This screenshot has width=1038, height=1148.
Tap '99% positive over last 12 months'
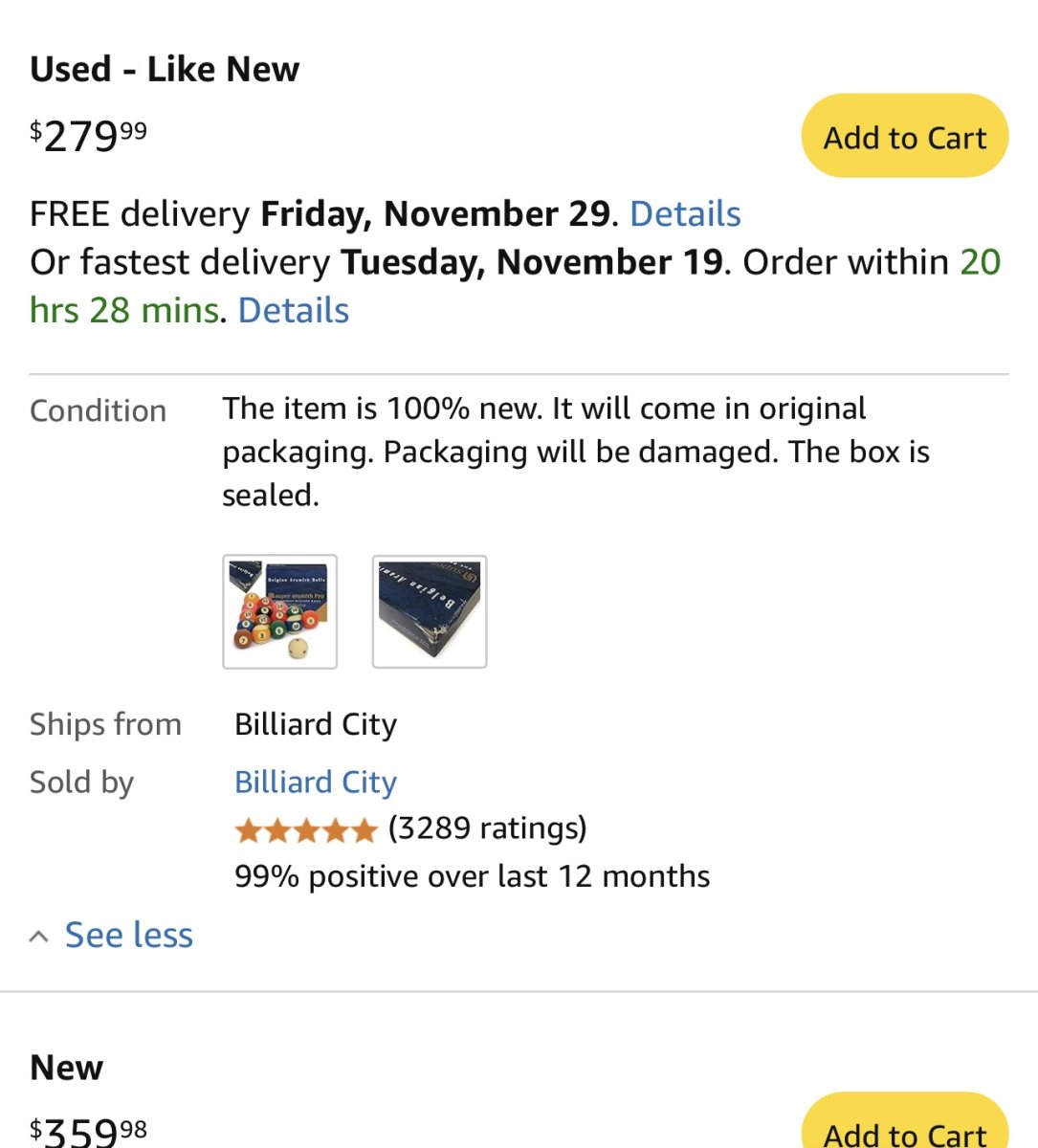point(472,876)
